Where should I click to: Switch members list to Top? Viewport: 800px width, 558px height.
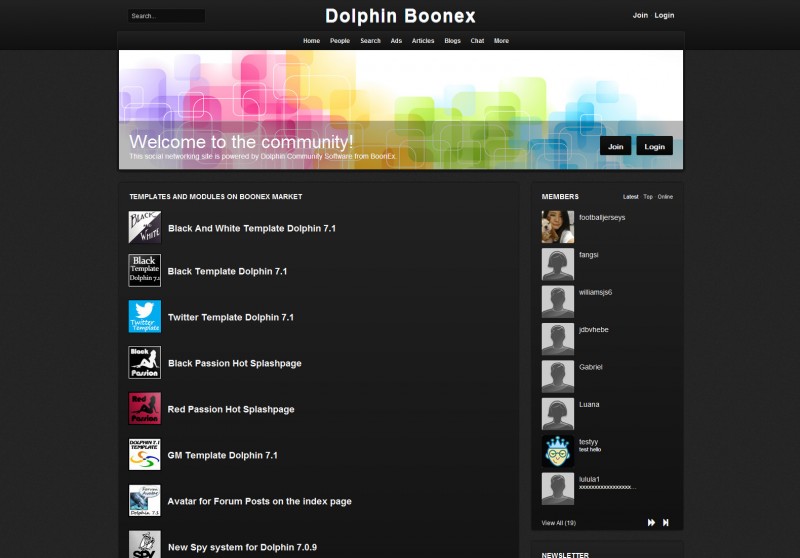(648, 197)
